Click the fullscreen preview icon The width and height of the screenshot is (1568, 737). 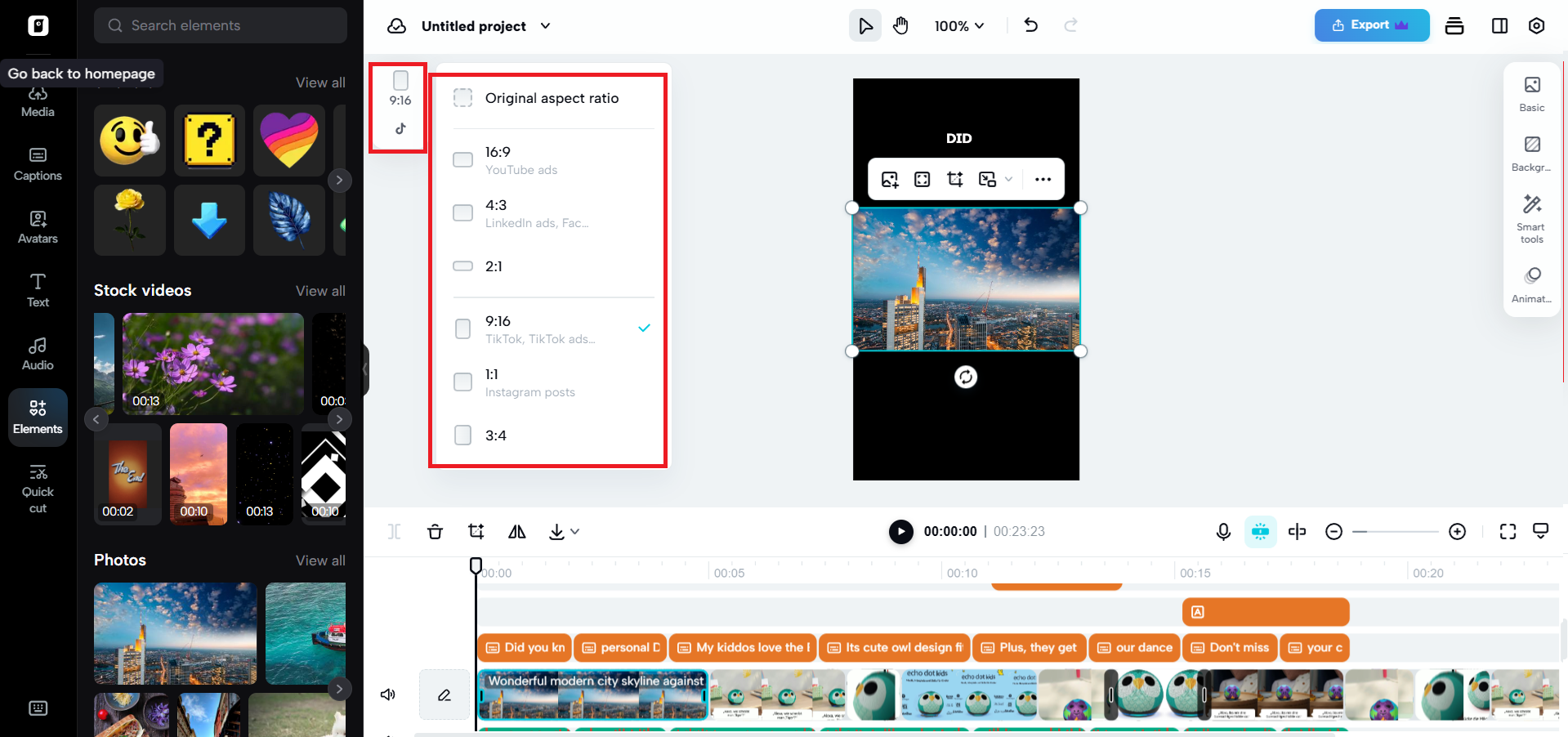pos(1508,532)
